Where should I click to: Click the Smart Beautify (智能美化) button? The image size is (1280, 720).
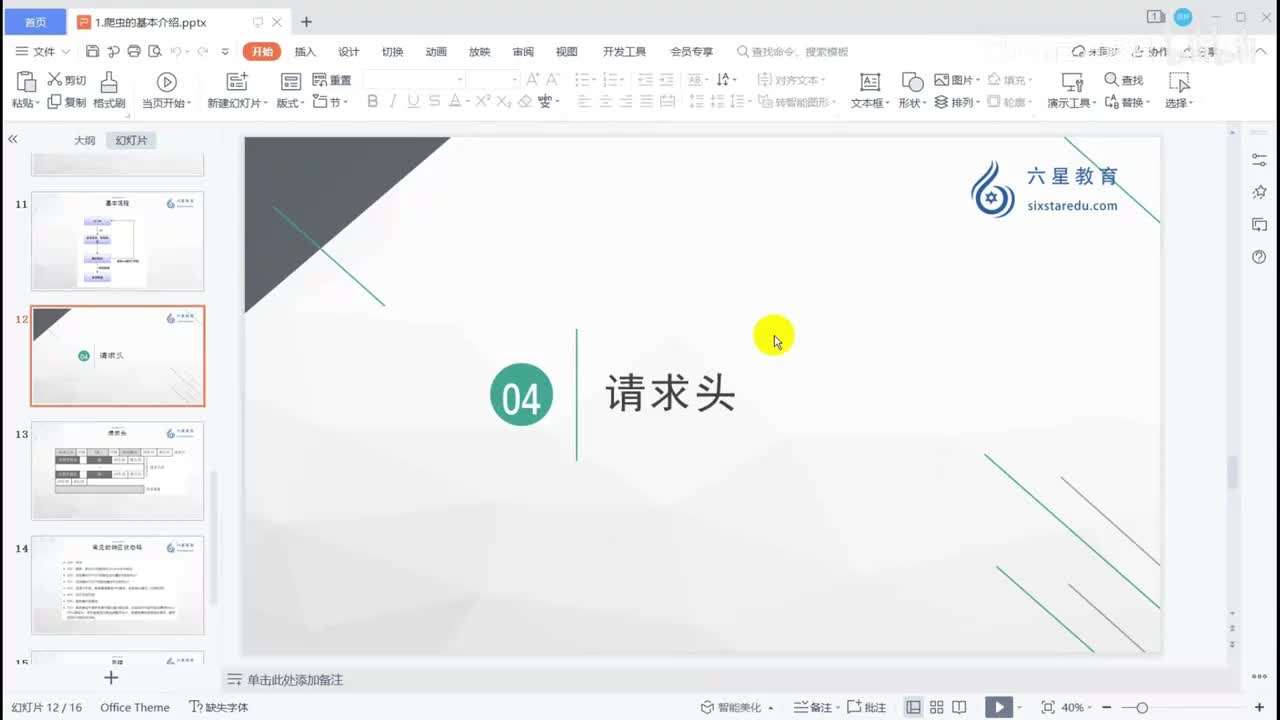point(731,707)
